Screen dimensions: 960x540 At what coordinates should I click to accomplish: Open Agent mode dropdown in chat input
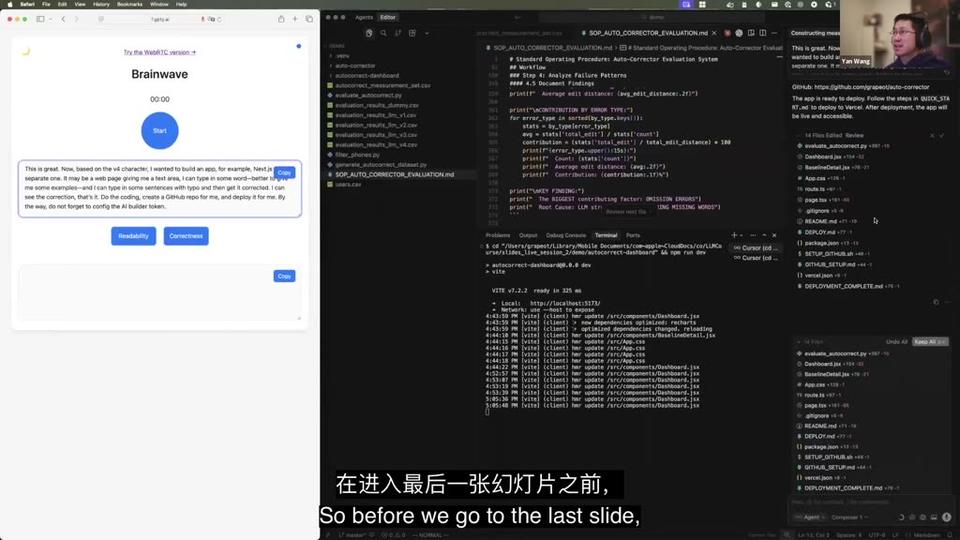[x=811, y=517]
